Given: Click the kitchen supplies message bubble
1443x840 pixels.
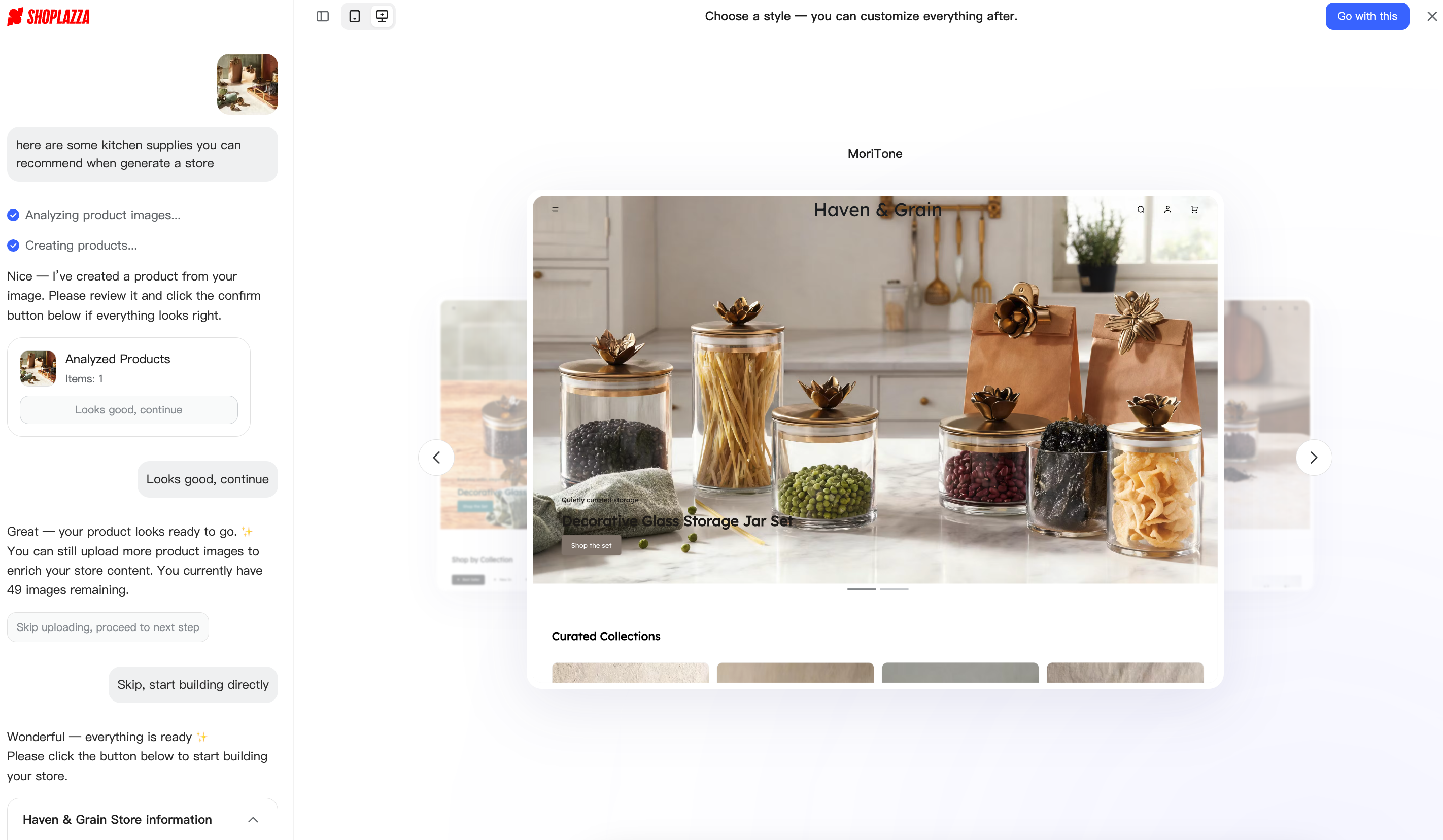Looking at the screenshot, I should (143, 154).
